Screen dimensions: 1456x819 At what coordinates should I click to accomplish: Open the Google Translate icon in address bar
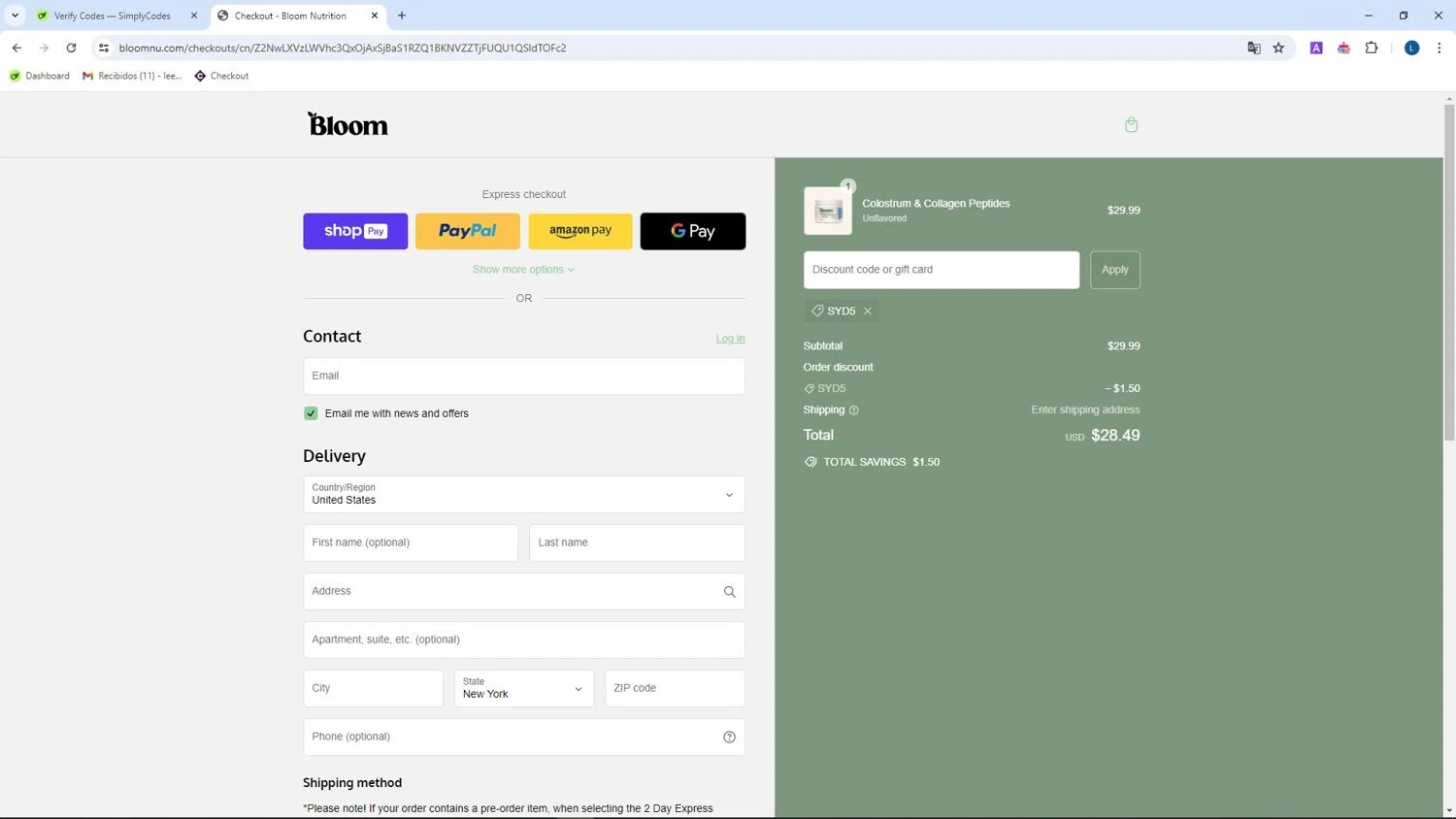[1253, 48]
